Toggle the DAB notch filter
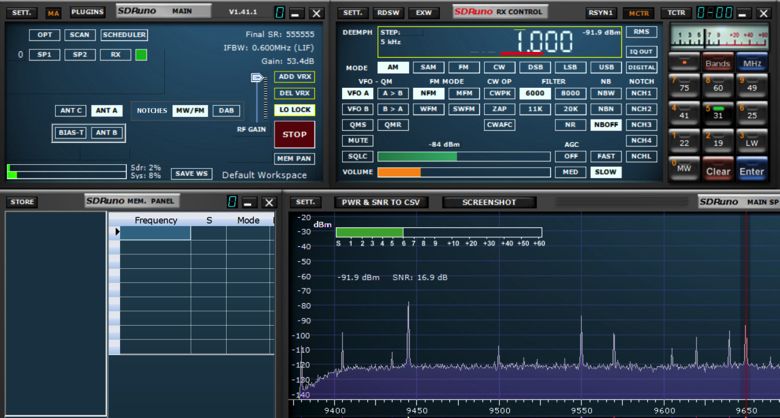The width and height of the screenshot is (780, 418). pyautogui.click(x=226, y=110)
